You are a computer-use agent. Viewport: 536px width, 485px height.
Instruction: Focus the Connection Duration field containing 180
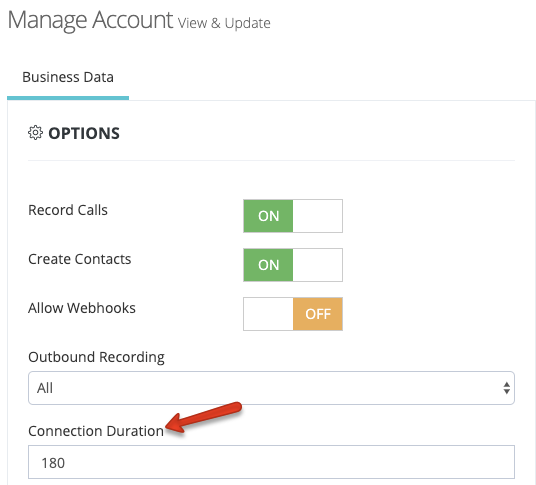coord(271,462)
